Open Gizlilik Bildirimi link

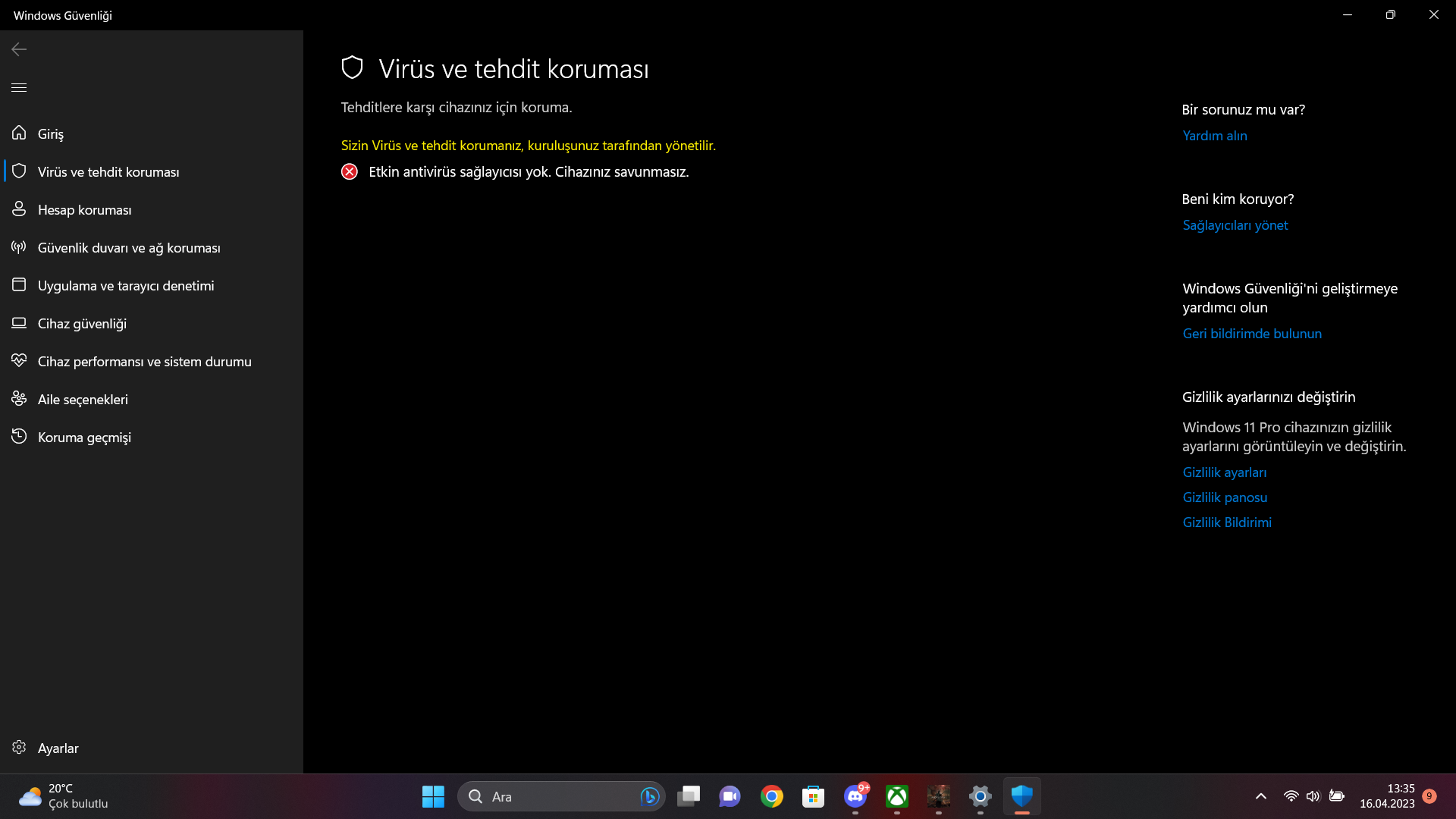(1226, 522)
